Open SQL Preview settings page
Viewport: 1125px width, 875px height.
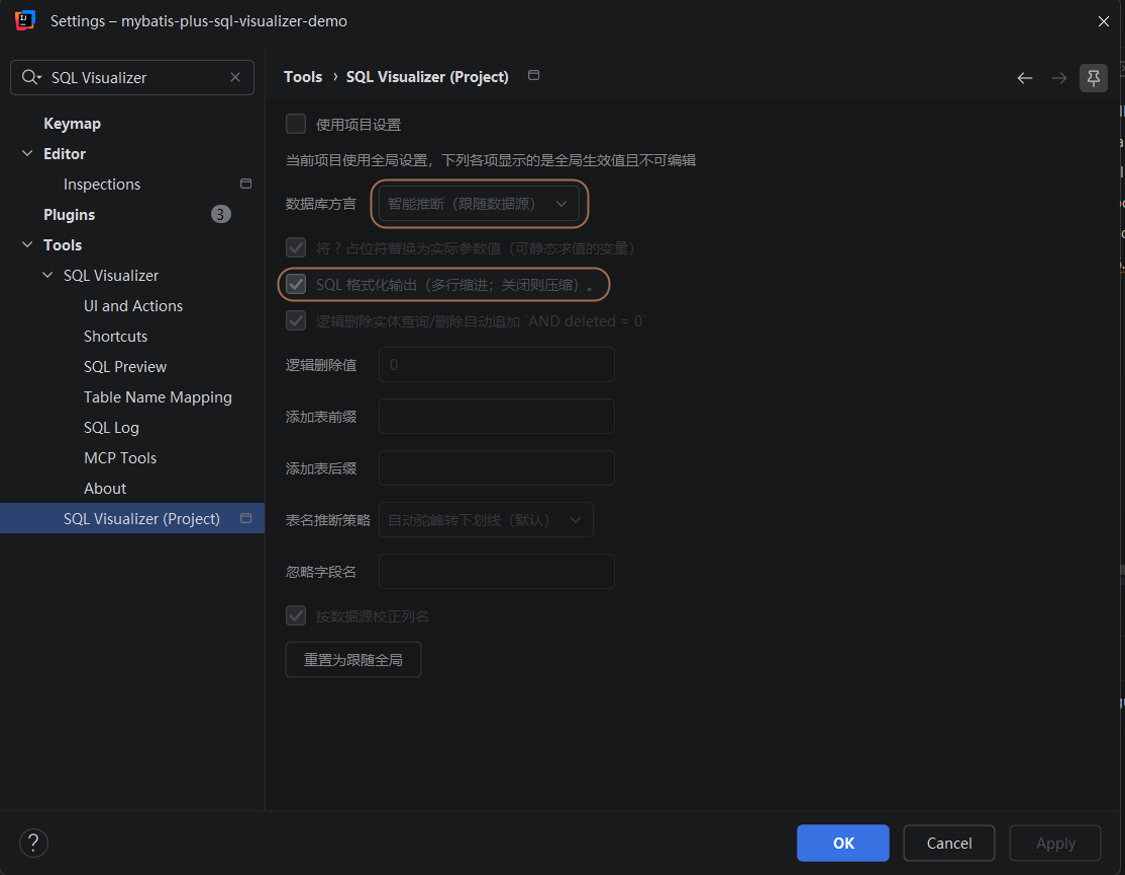tap(125, 366)
